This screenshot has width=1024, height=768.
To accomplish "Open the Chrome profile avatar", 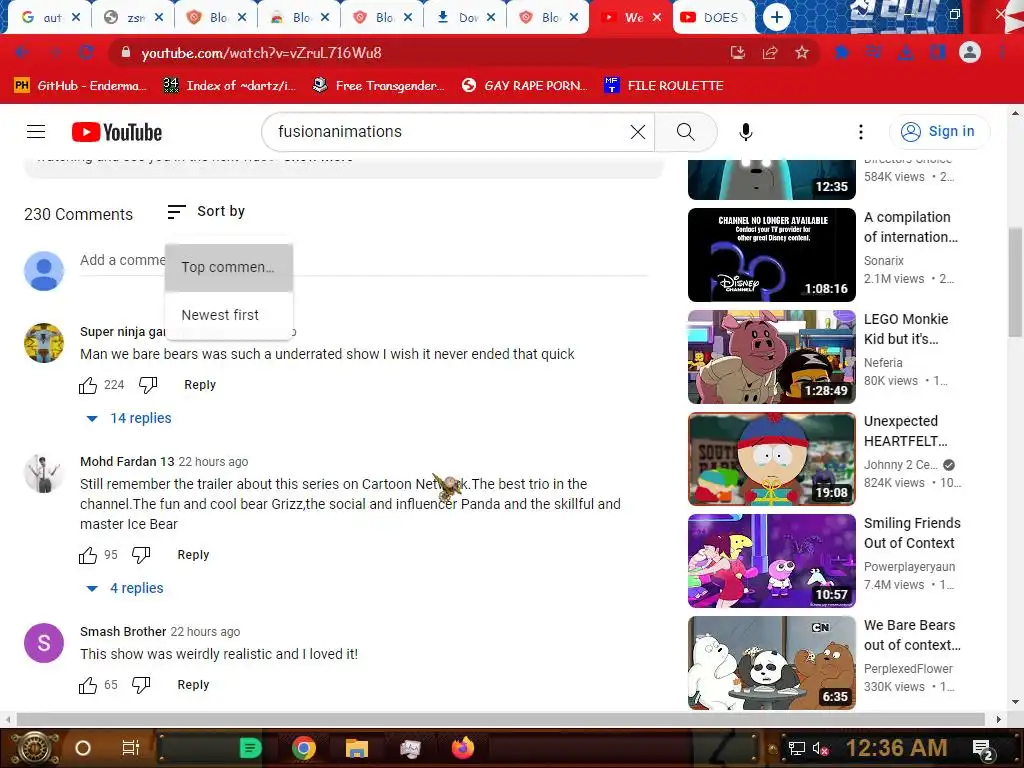I will click(970, 52).
